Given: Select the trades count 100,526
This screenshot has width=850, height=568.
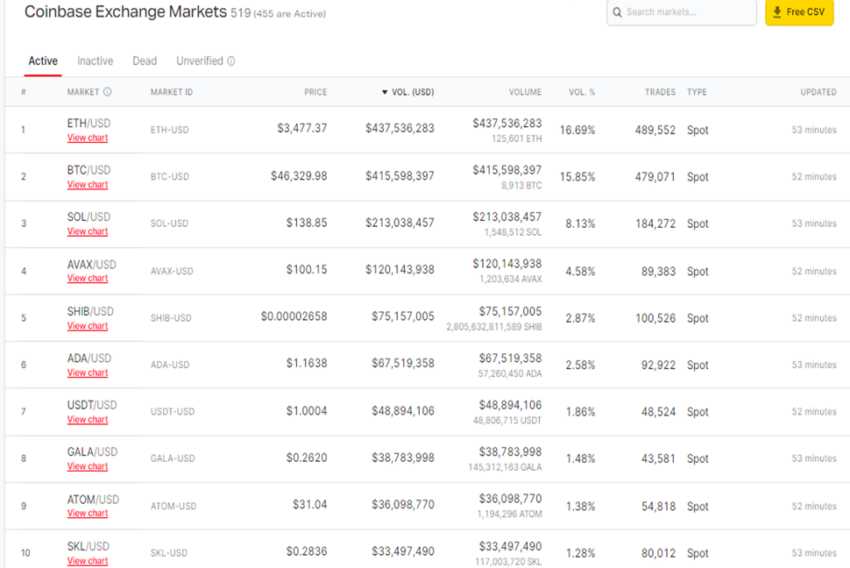Looking at the screenshot, I should (655, 318).
